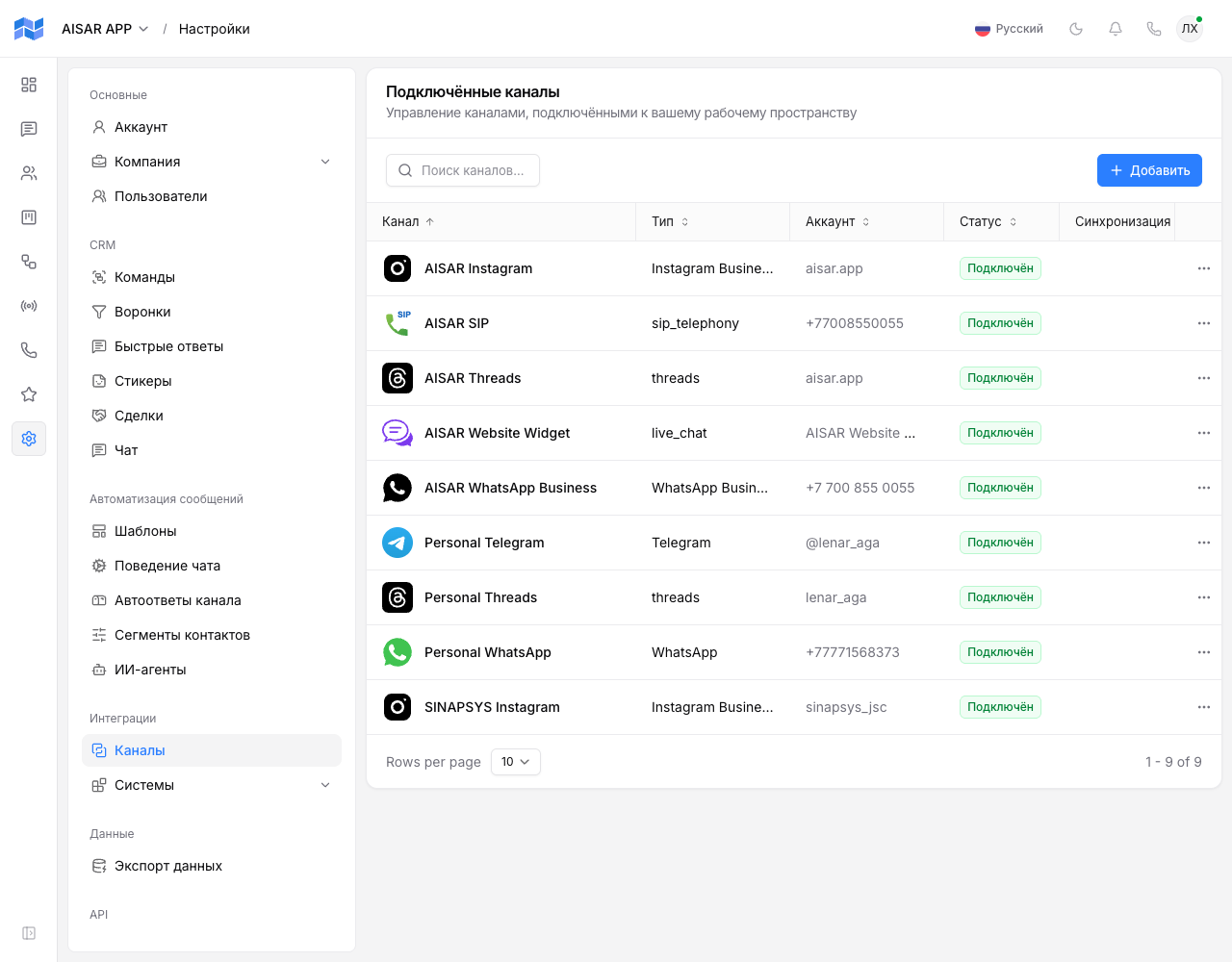The height and width of the screenshot is (962, 1232).
Task: Collapse sidebar panel icon at bottom-left
Action: coord(29,933)
